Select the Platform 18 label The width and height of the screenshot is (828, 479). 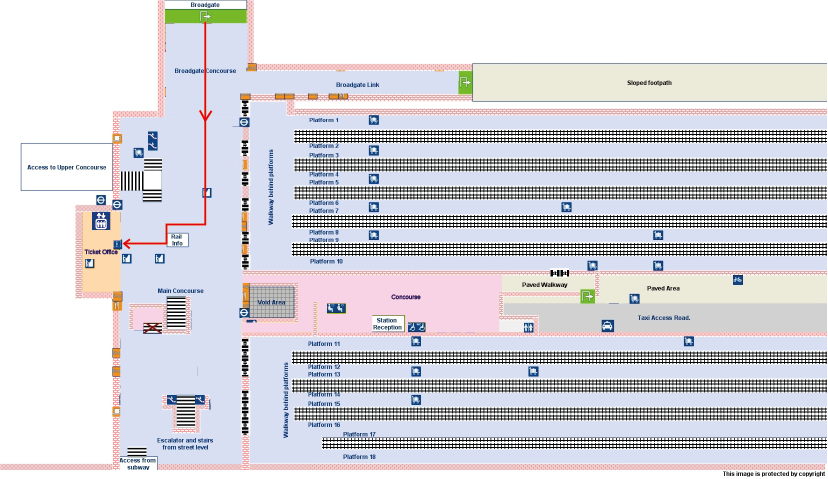[359, 457]
